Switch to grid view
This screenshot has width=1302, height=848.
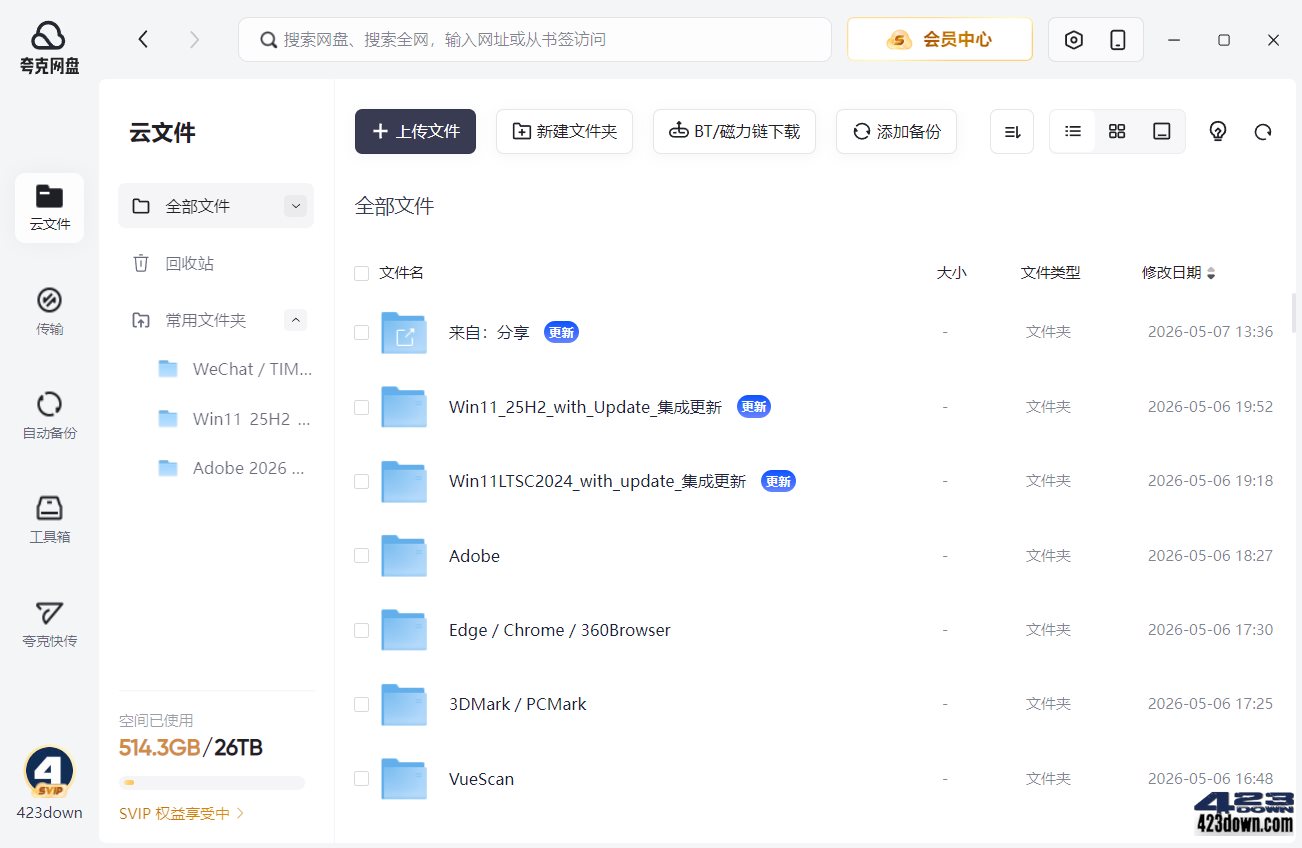point(1117,131)
